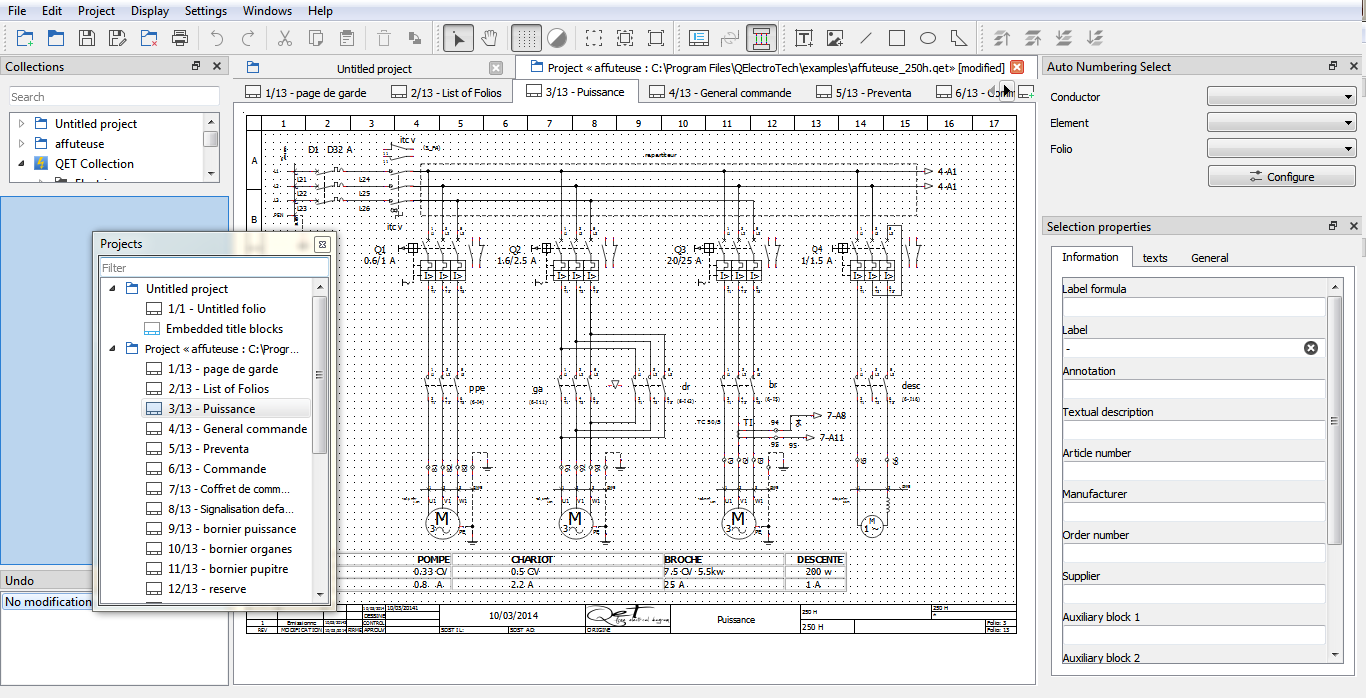Click the Collections tree scrollbar
This screenshot has width=1366, height=698.
pyautogui.click(x=210, y=139)
